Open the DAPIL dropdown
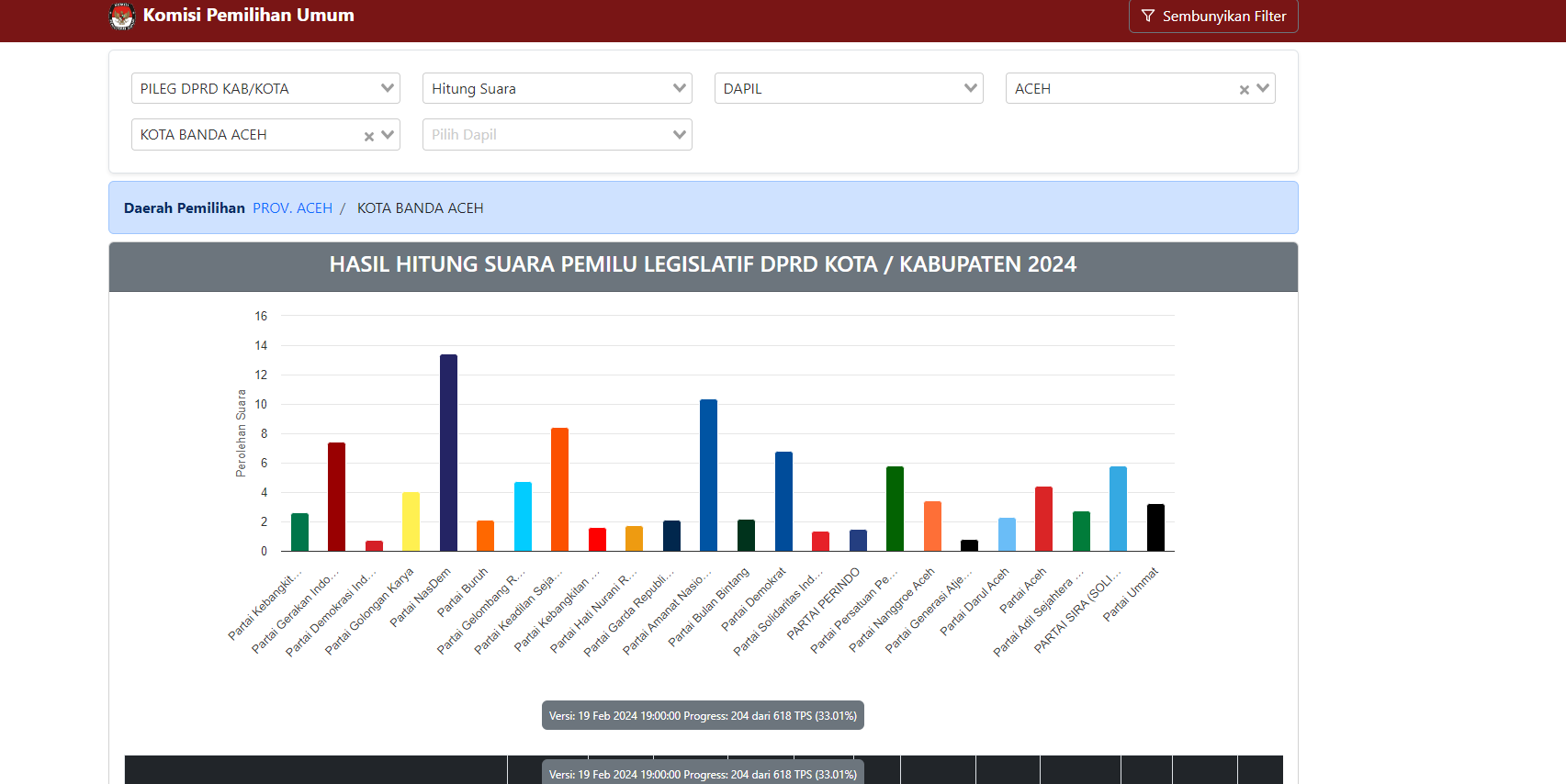 click(848, 89)
